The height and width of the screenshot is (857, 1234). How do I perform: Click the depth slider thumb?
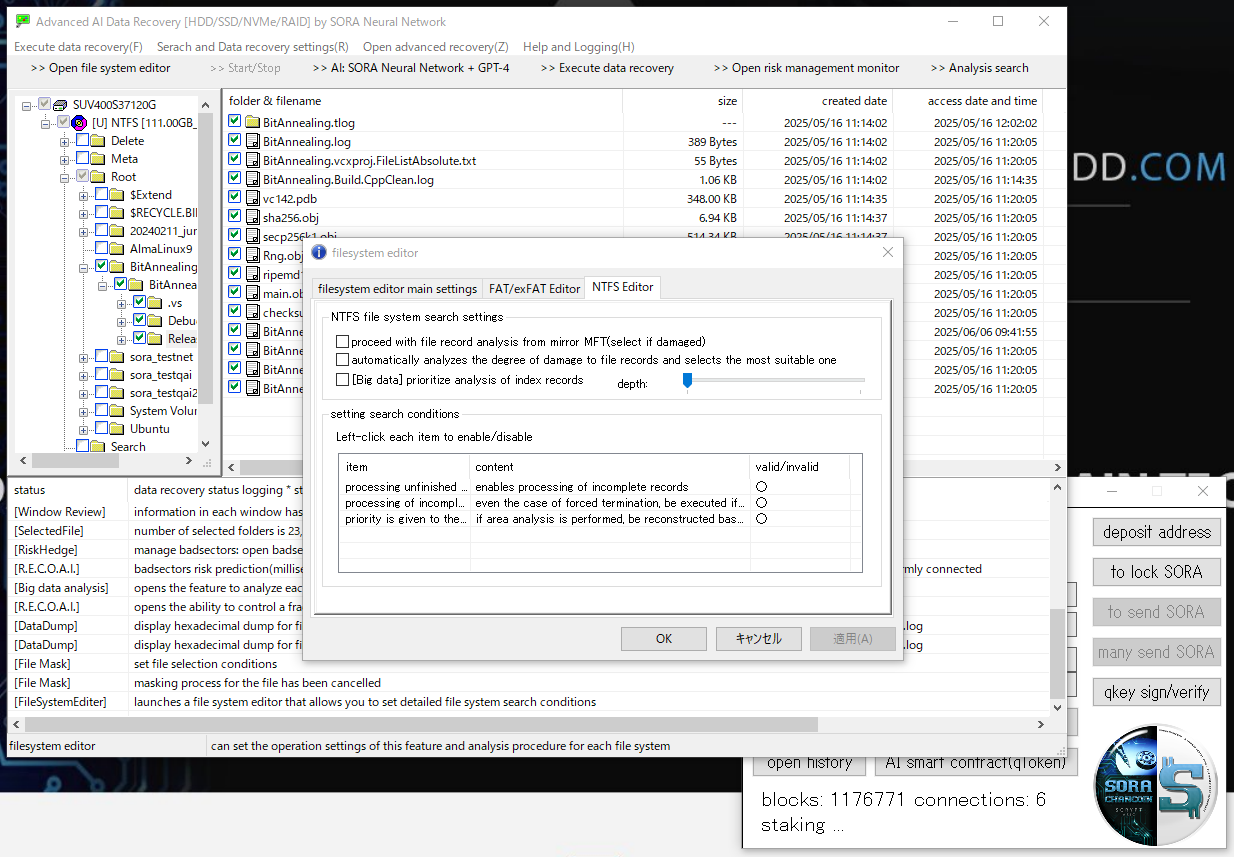(687, 380)
